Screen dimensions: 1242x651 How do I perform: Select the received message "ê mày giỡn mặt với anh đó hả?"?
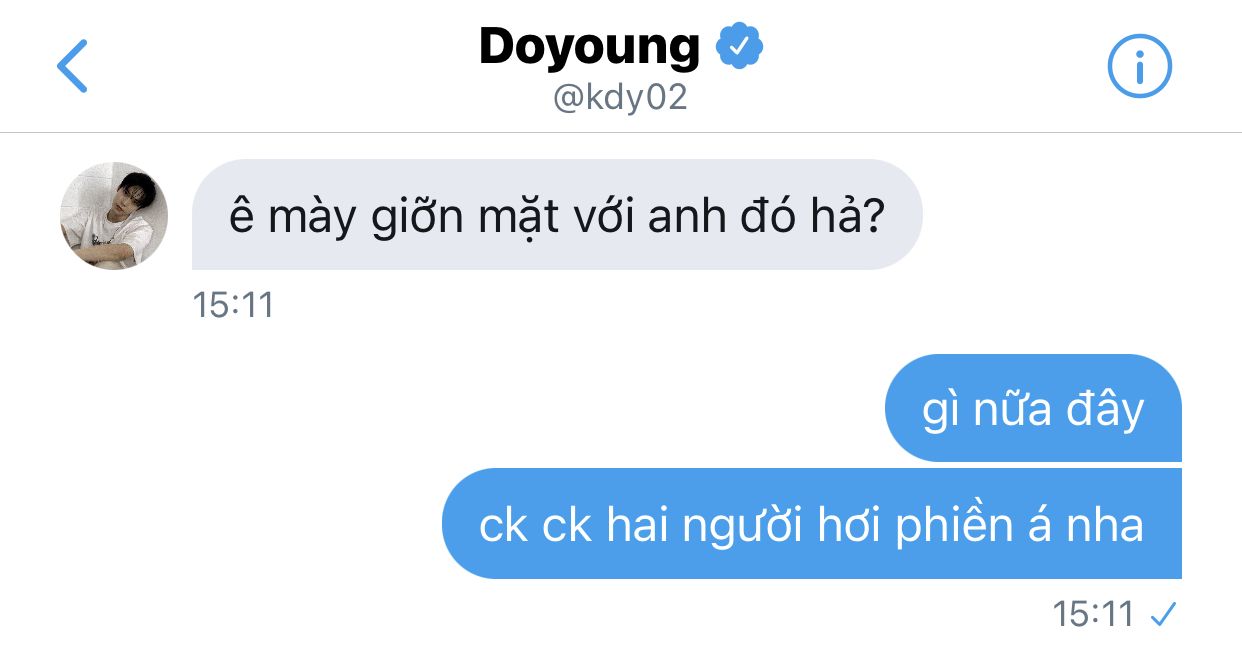(557, 215)
